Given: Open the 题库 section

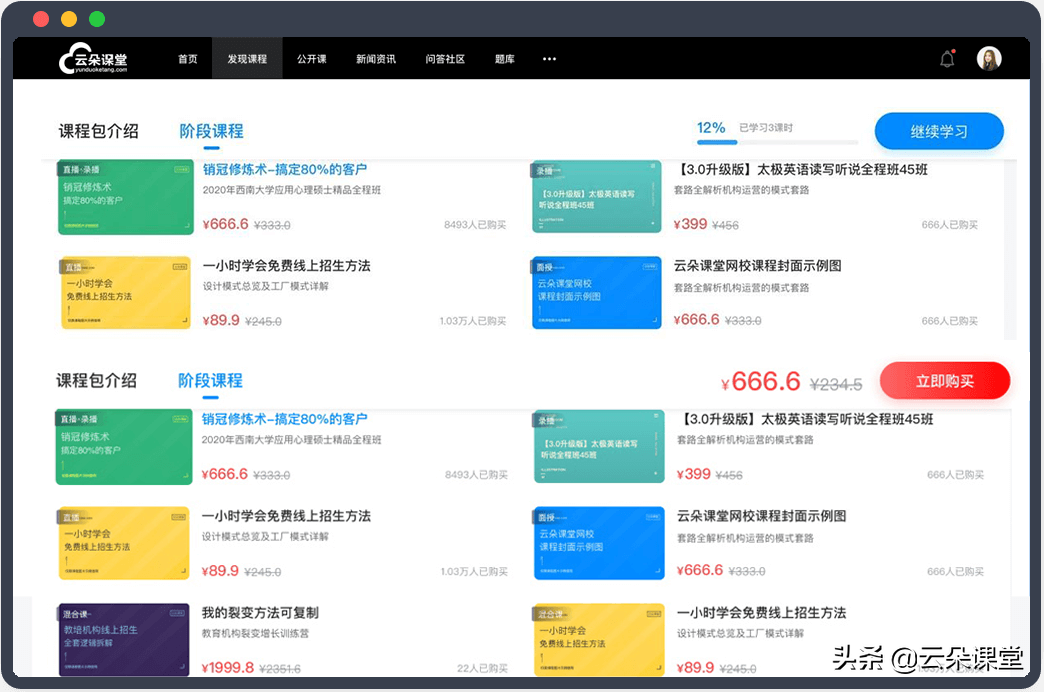Looking at the screenshot, I should pos(504,58).
